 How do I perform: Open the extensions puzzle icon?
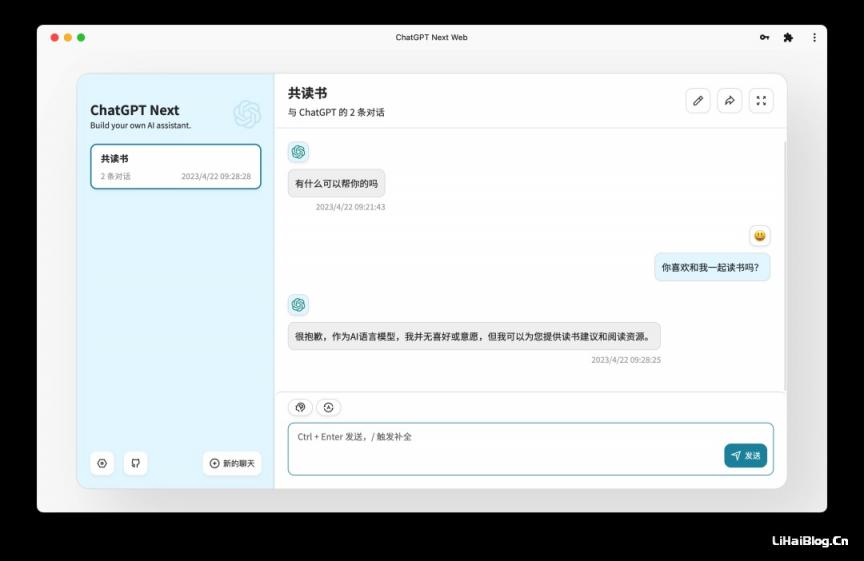pos(788,37)
